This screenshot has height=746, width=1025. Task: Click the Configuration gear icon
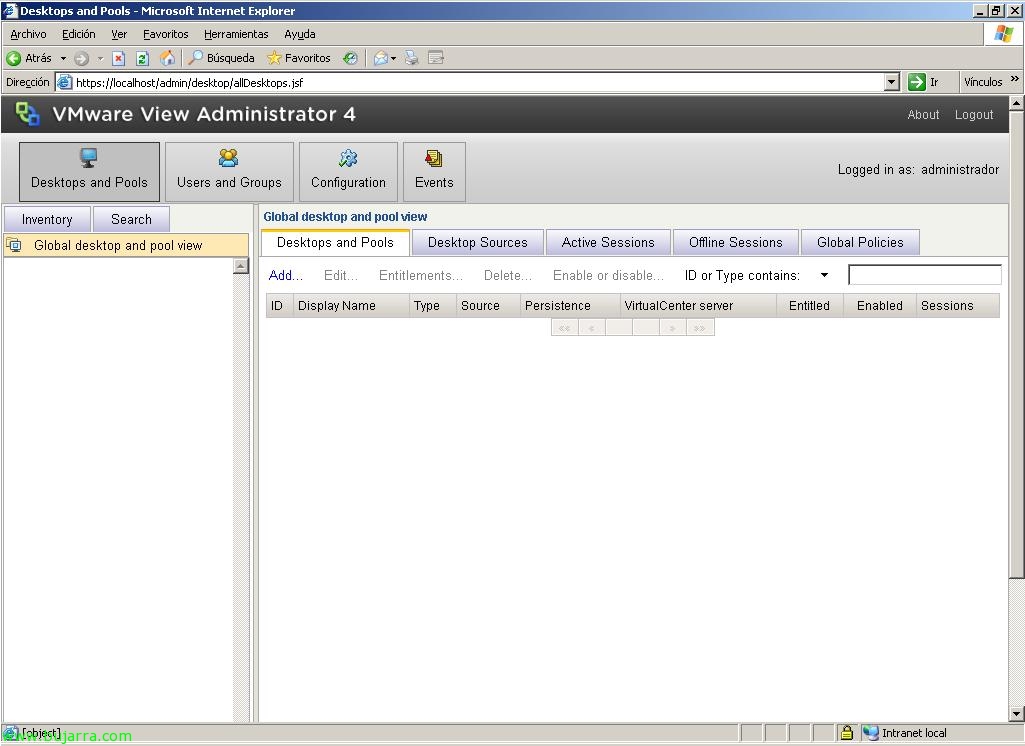coord(348,158)
